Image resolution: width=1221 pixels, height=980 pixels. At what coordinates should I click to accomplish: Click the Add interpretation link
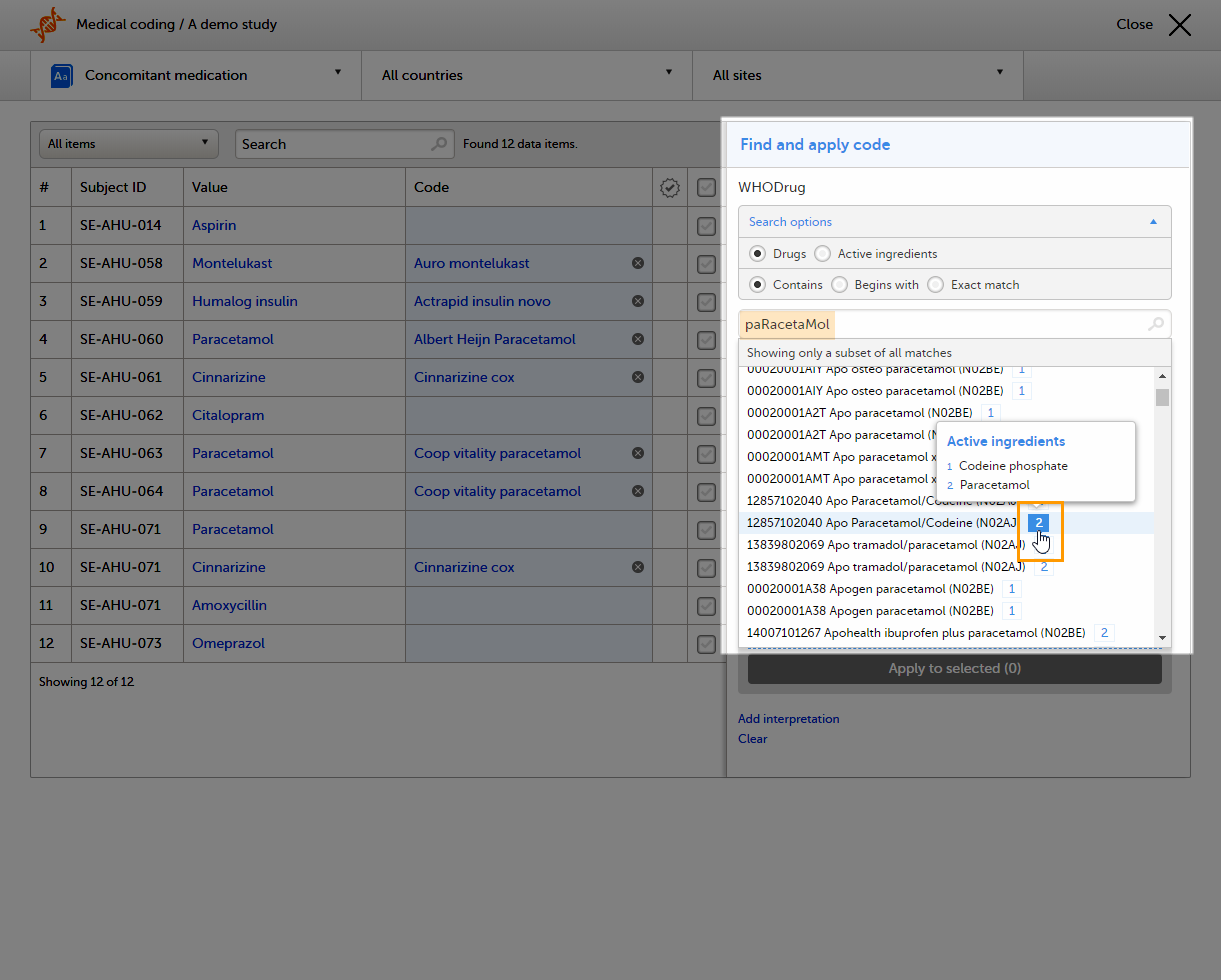point(788,719)
